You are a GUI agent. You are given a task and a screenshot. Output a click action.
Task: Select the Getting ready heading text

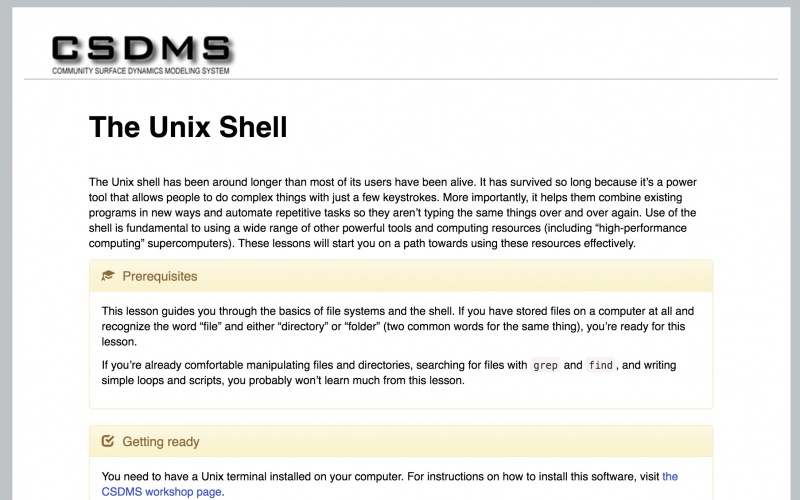161,441
